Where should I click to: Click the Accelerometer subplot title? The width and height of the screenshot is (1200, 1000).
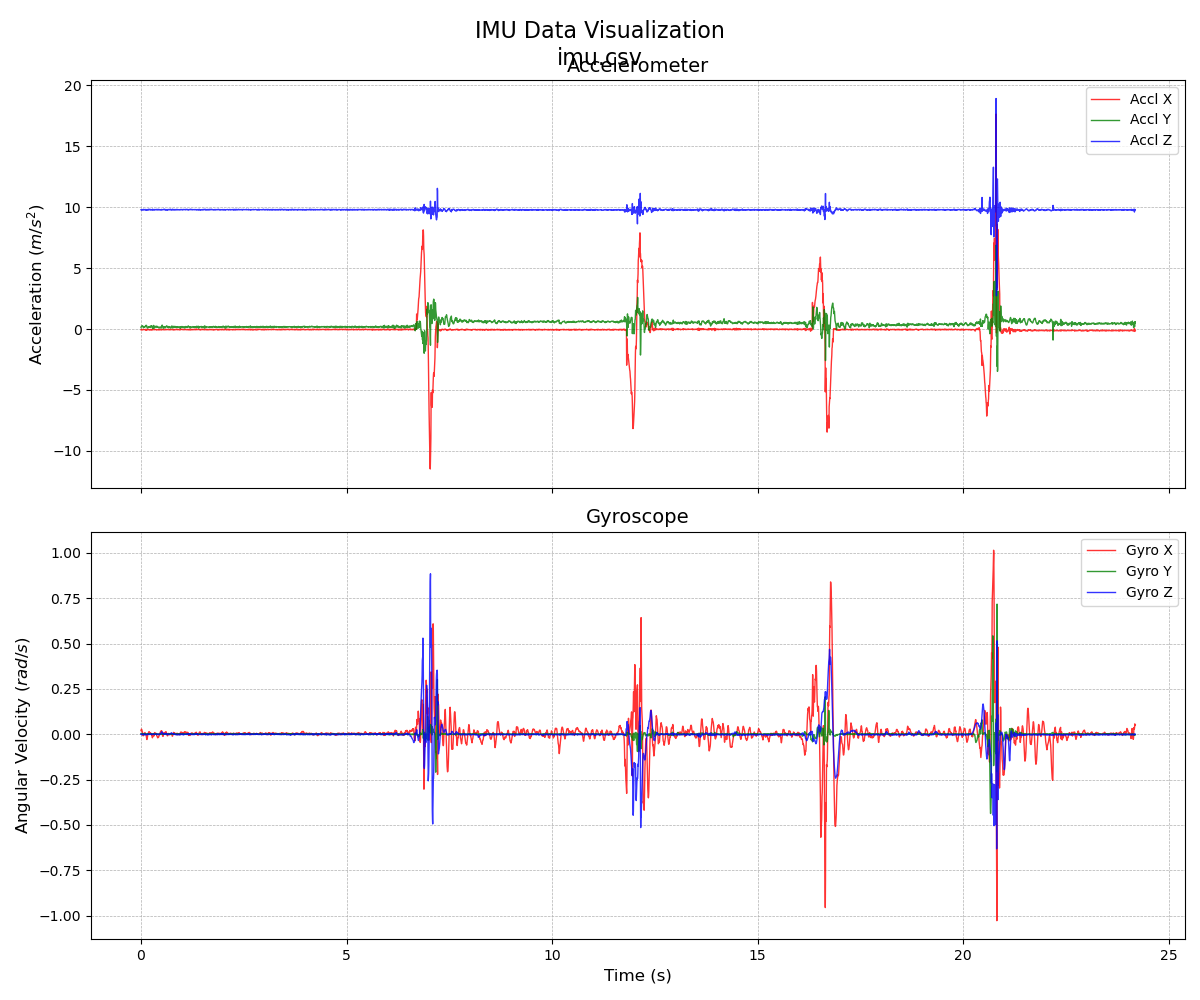(637, 67)
